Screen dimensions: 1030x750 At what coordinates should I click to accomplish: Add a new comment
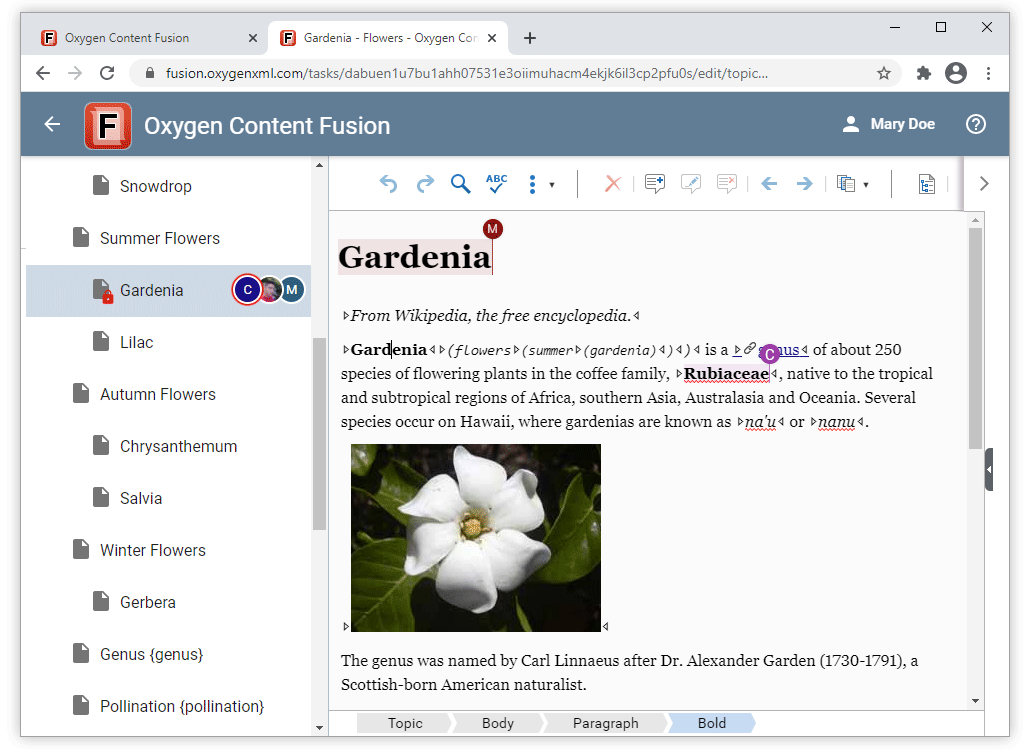pyautogui.click(x=655, y=184)
